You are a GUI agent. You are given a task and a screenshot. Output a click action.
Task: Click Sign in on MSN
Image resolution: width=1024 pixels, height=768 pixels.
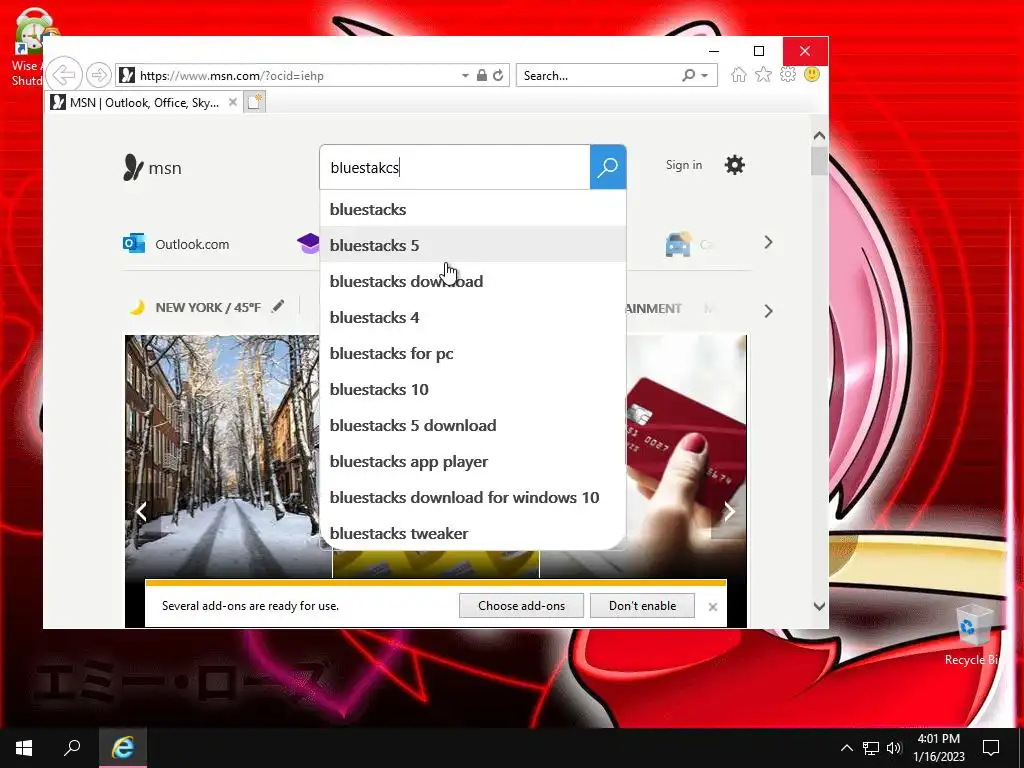point(684,165)
